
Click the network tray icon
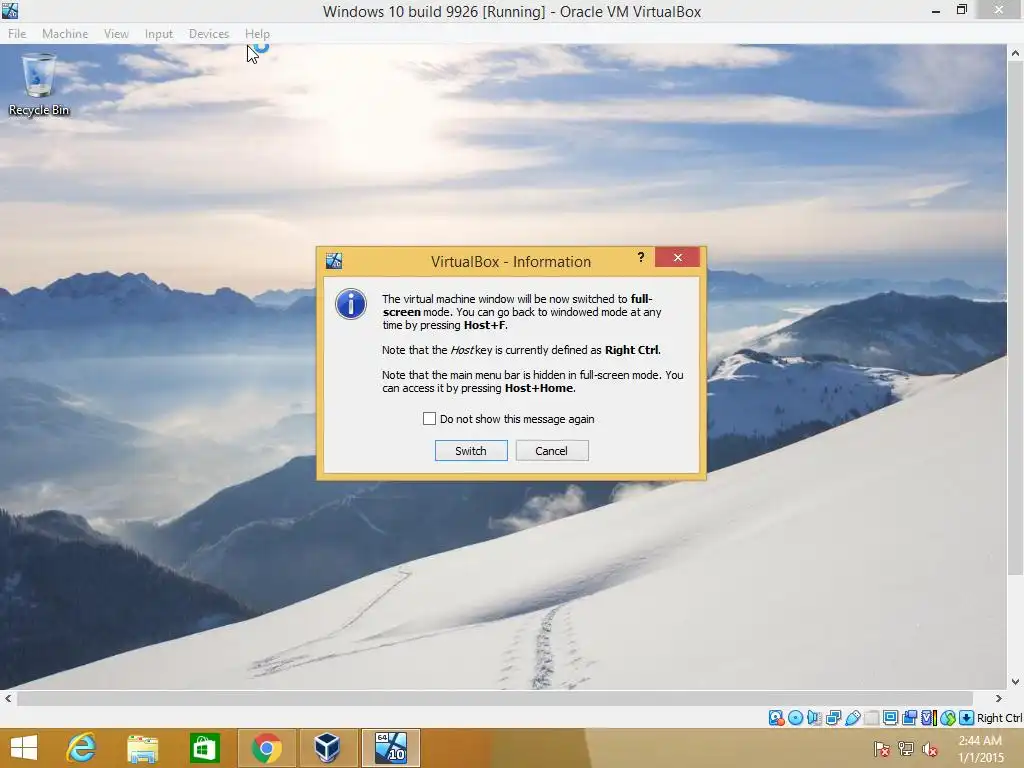(x=906, y=748)
